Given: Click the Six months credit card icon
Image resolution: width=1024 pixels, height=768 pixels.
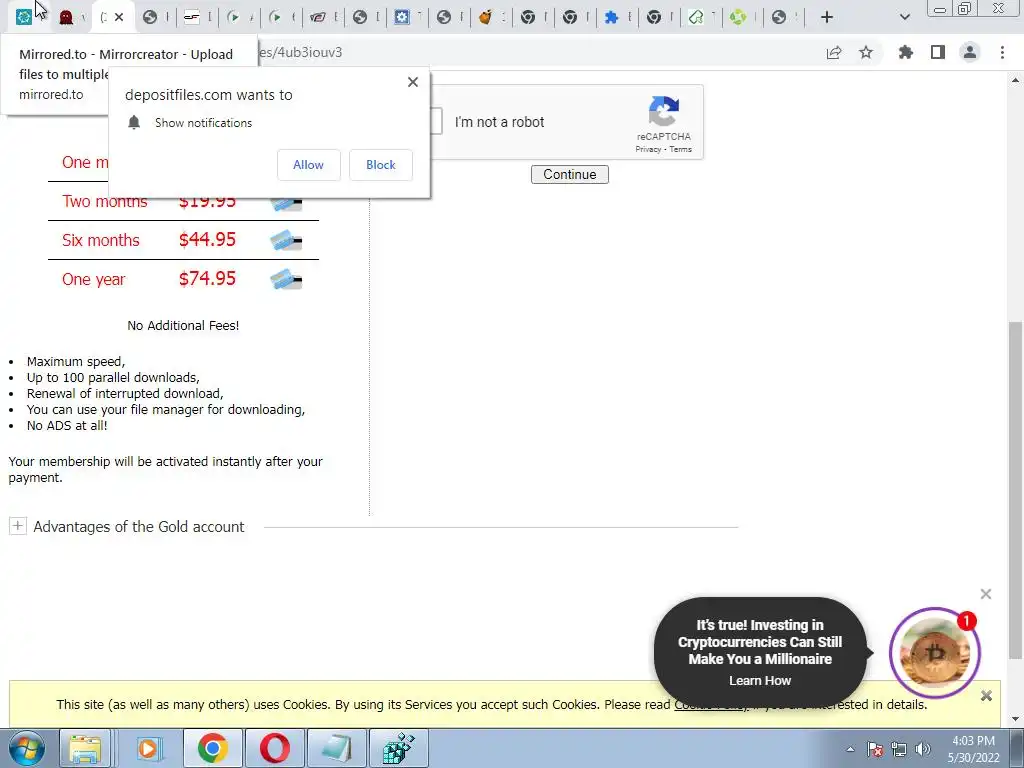Looking at the screenshot, I should click(286, 240).
